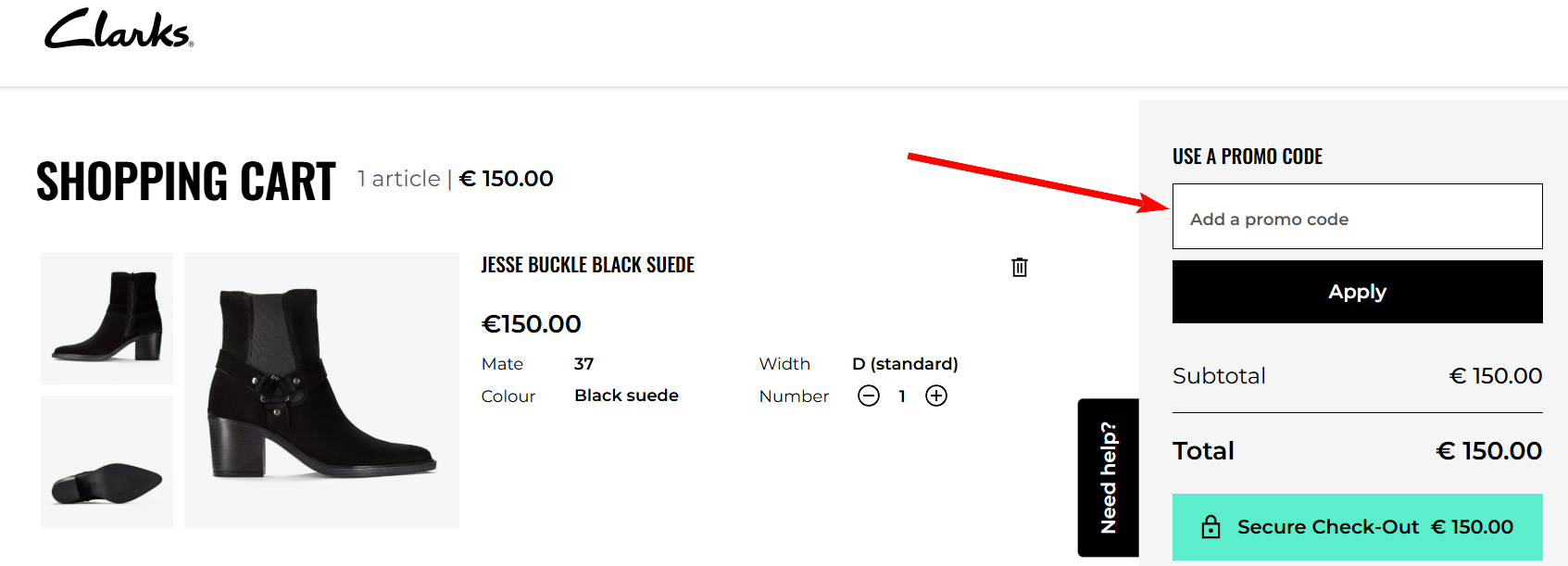The height and width of the screenshot is (566, 1568).
Task: Select the side-view boot thumbnail
Action: 107,318
